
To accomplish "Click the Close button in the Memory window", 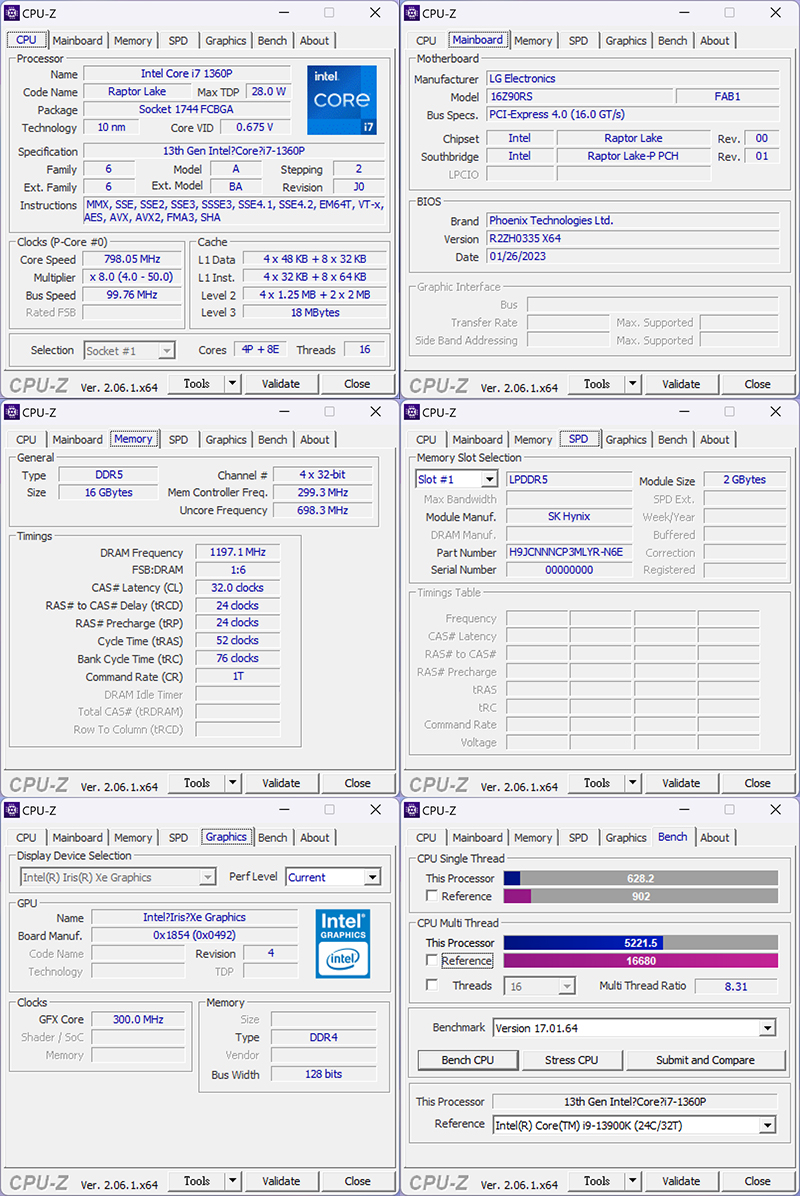I will (358, 783).
